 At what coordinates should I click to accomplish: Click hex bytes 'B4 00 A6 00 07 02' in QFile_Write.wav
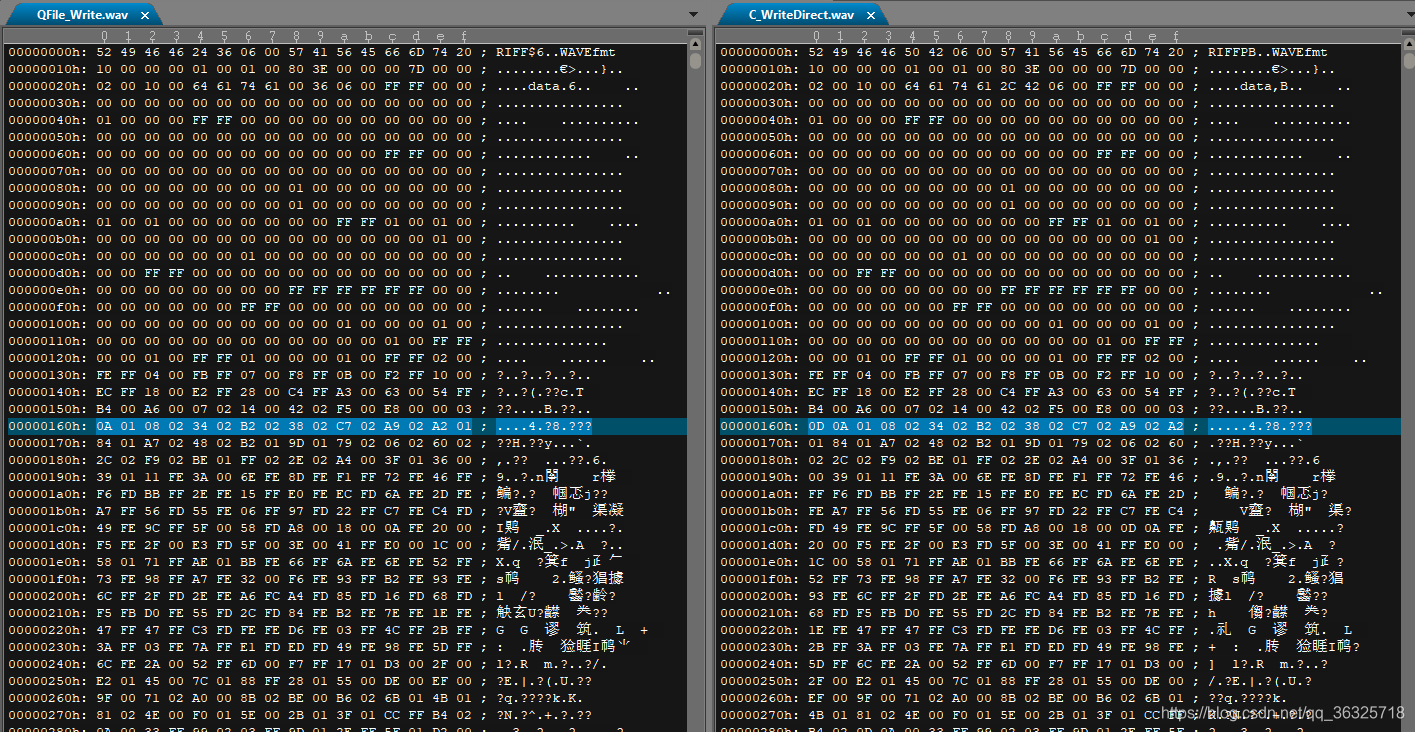pyautogui.click(x=163, y=409)
